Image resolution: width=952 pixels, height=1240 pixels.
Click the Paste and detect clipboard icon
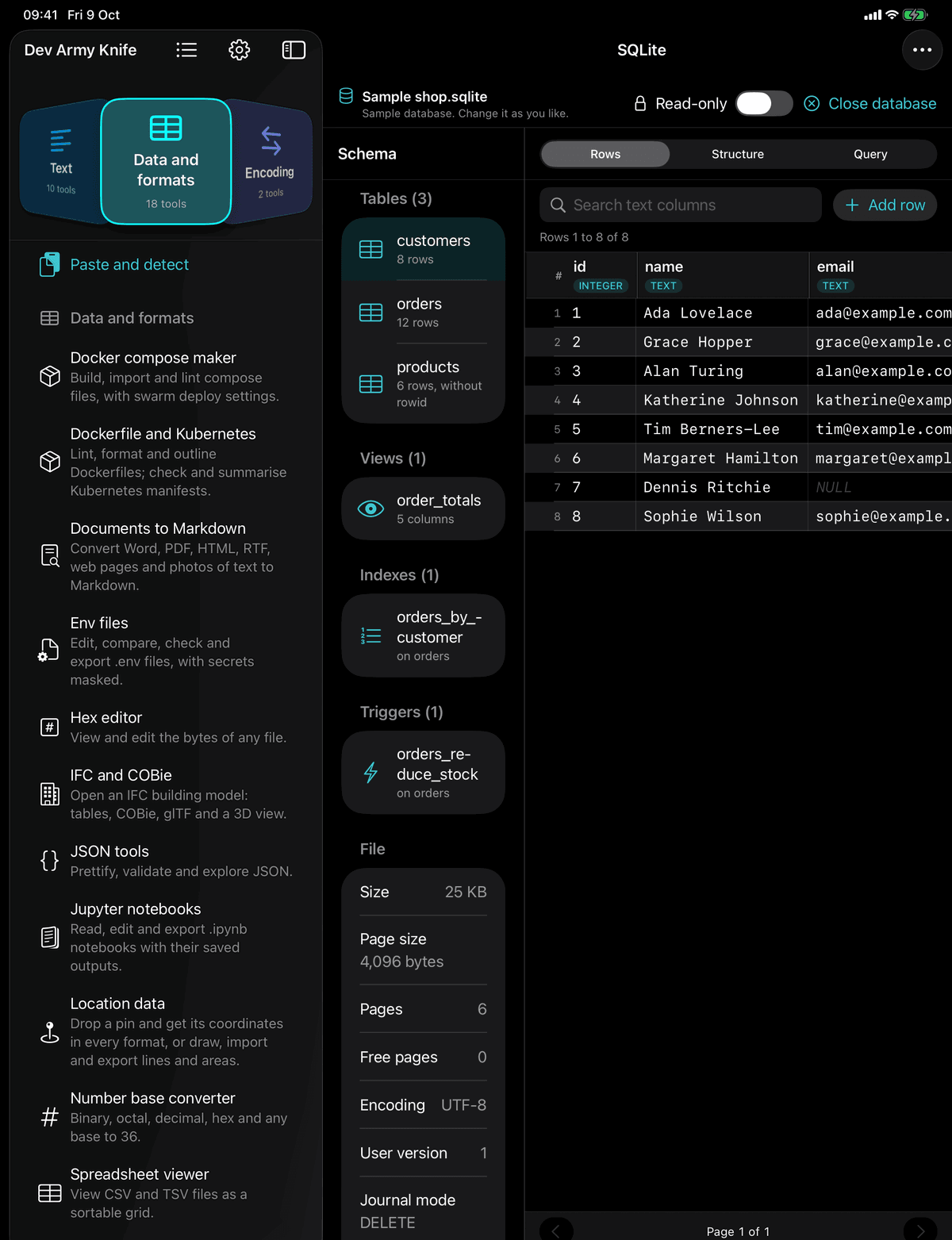[49, 264]
